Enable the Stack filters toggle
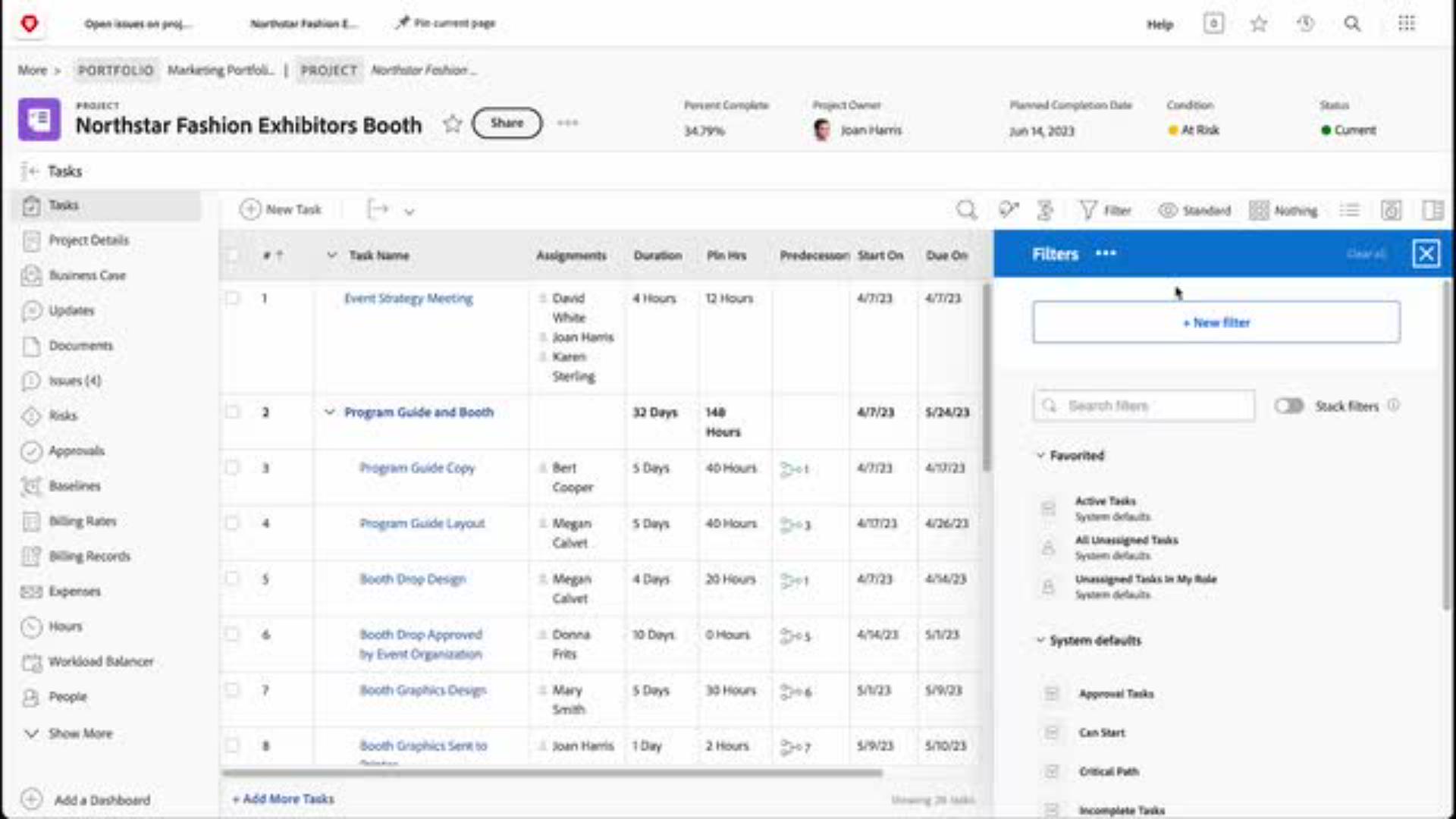 coord(1288,406)
